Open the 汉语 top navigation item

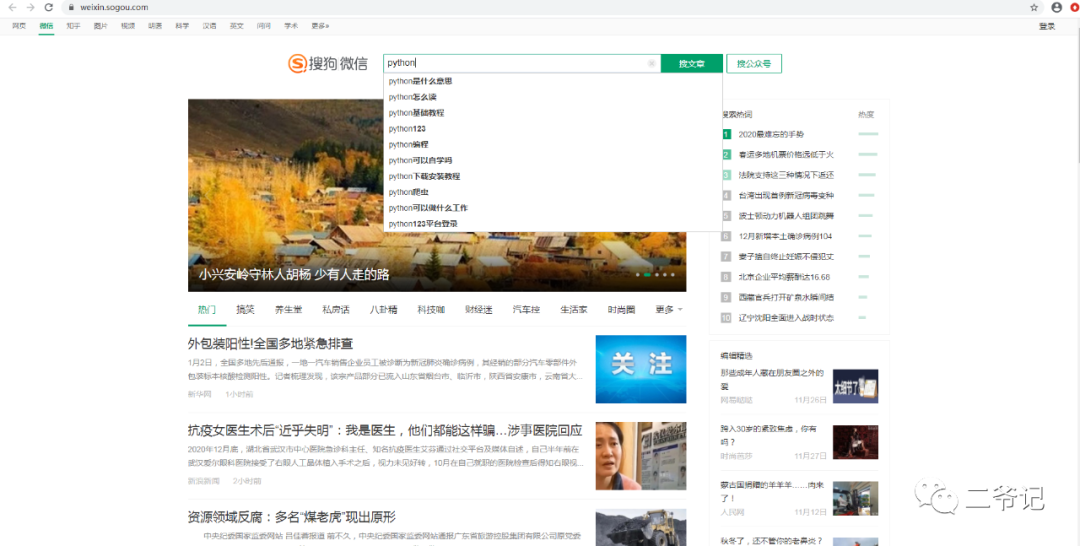pyautogui.click(x=209, y=25)
